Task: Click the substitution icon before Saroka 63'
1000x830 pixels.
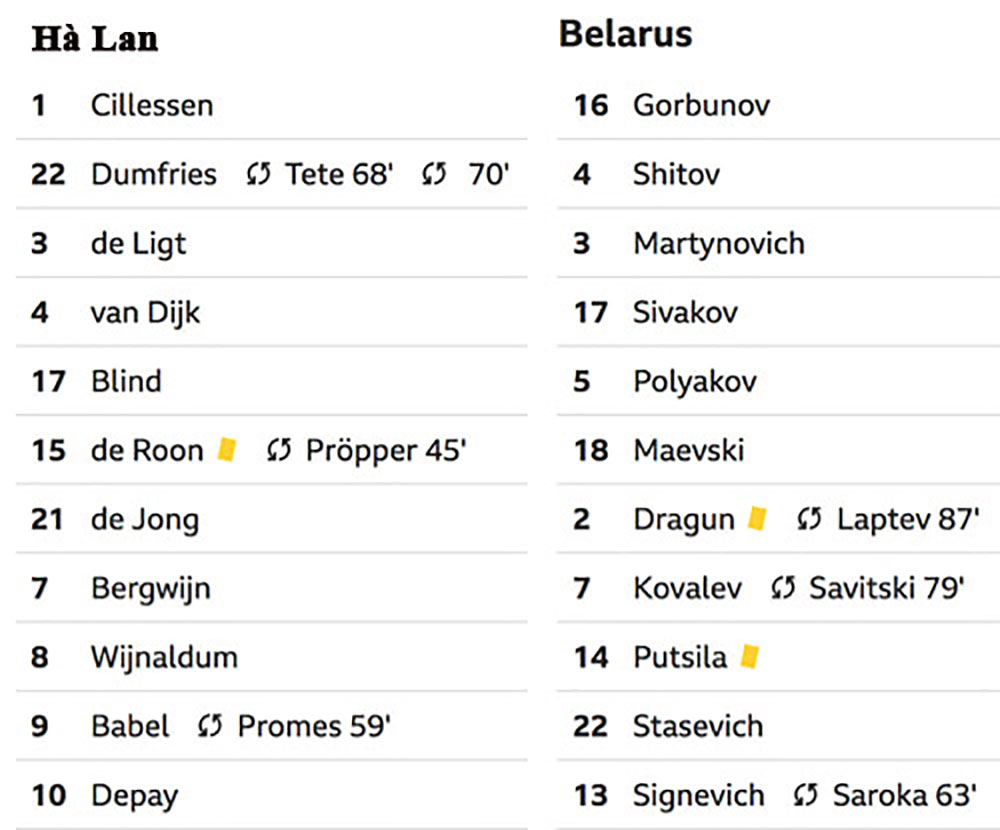Action: [x=806, y=796]
